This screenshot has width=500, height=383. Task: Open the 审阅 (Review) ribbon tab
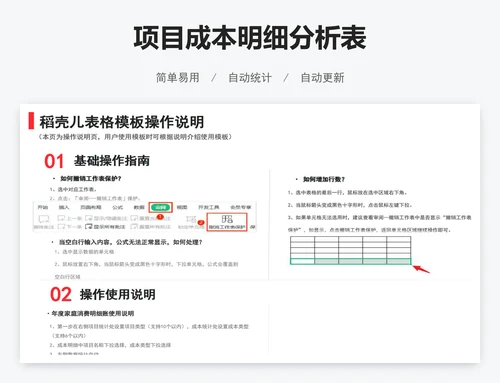[x=160, y=207]
